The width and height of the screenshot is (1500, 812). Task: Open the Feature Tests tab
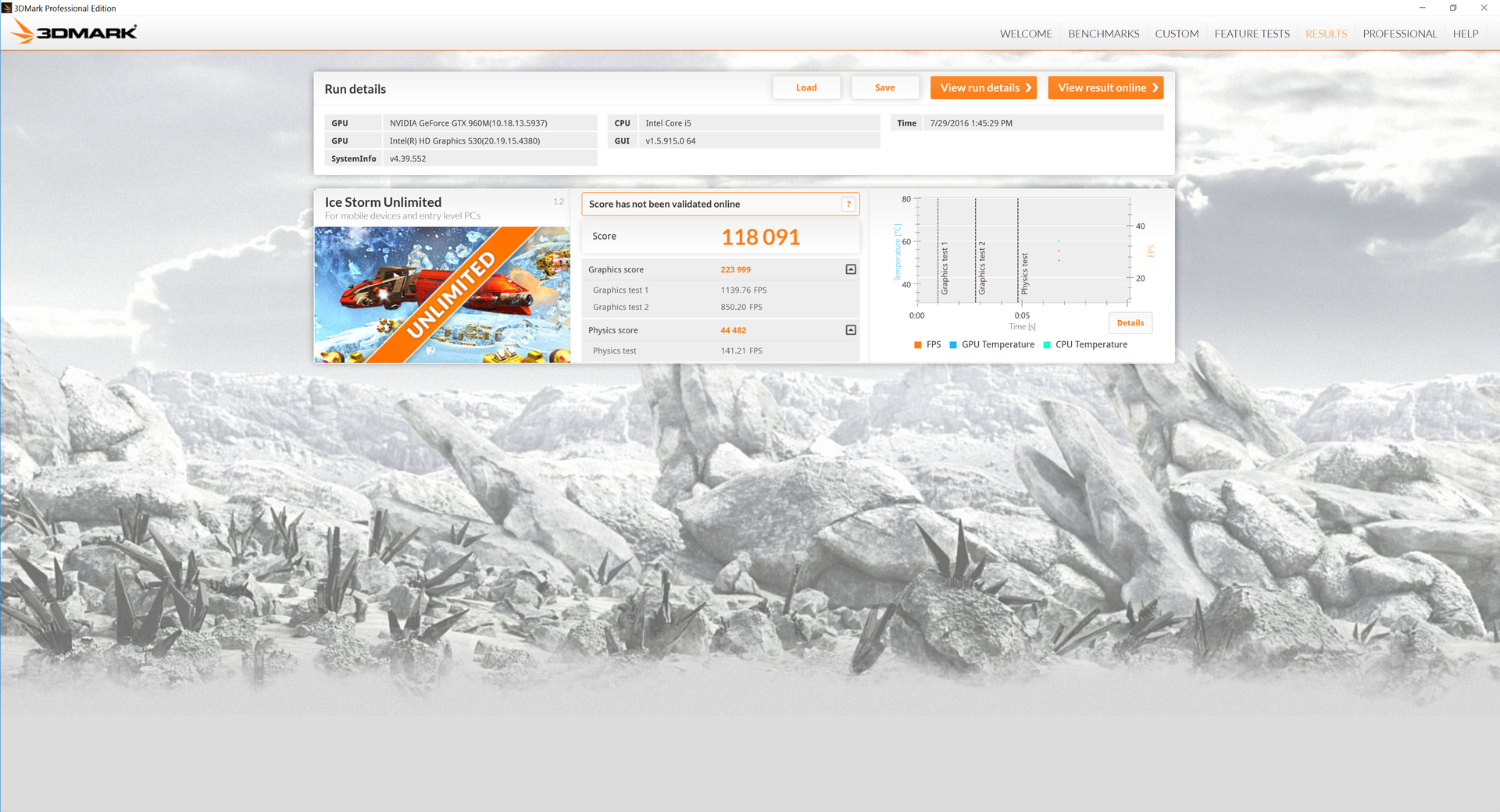[1252, 34]
